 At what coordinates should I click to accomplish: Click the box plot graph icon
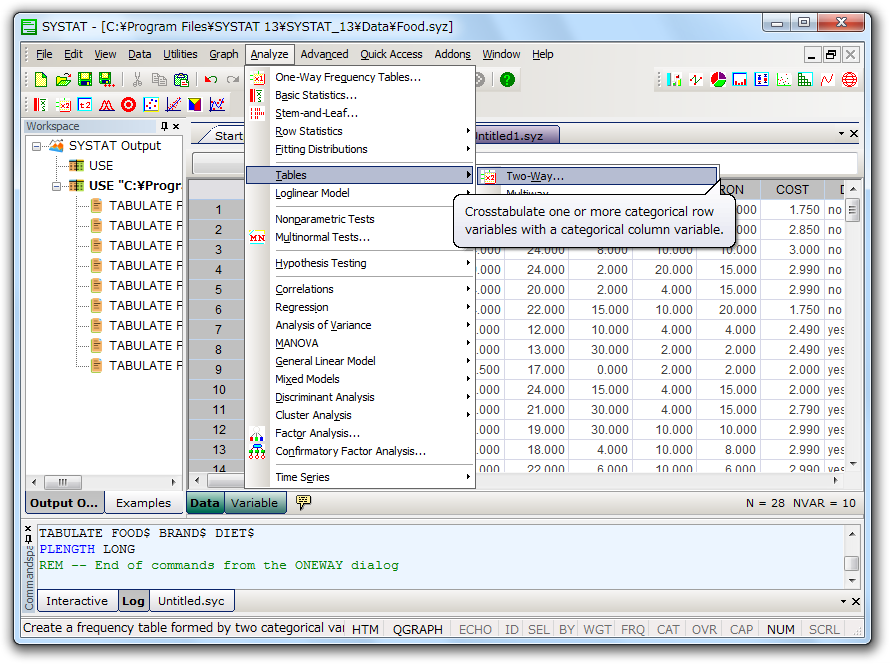pyautogui.click(x=762, y=79)
